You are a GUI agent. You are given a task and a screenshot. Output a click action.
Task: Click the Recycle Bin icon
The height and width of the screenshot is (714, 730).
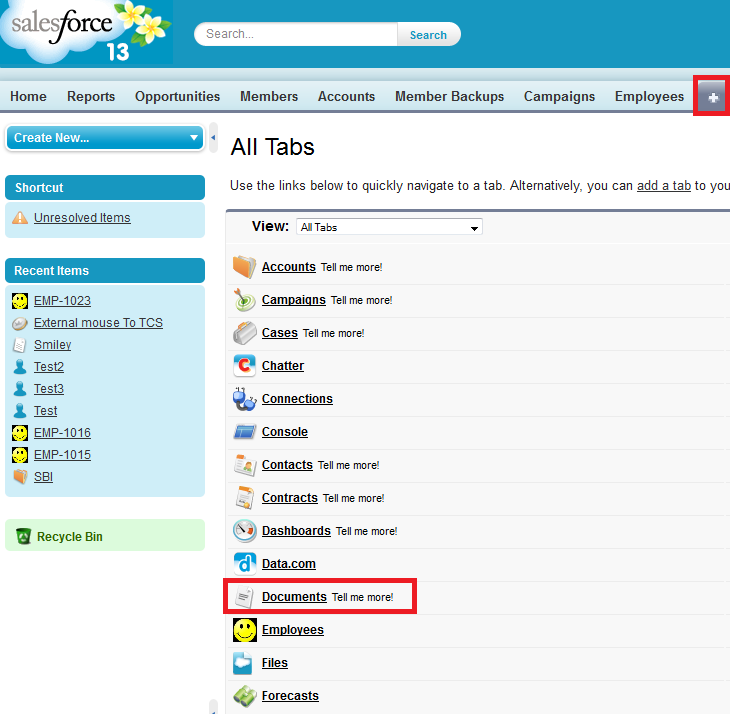23,536
